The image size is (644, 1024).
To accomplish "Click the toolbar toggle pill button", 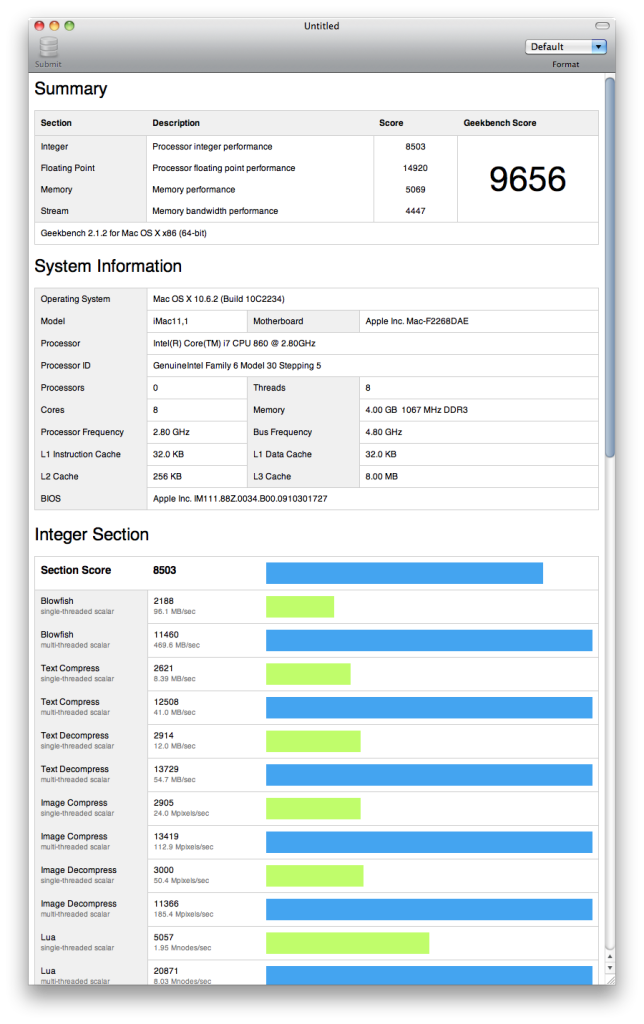I will click(602, 25).
